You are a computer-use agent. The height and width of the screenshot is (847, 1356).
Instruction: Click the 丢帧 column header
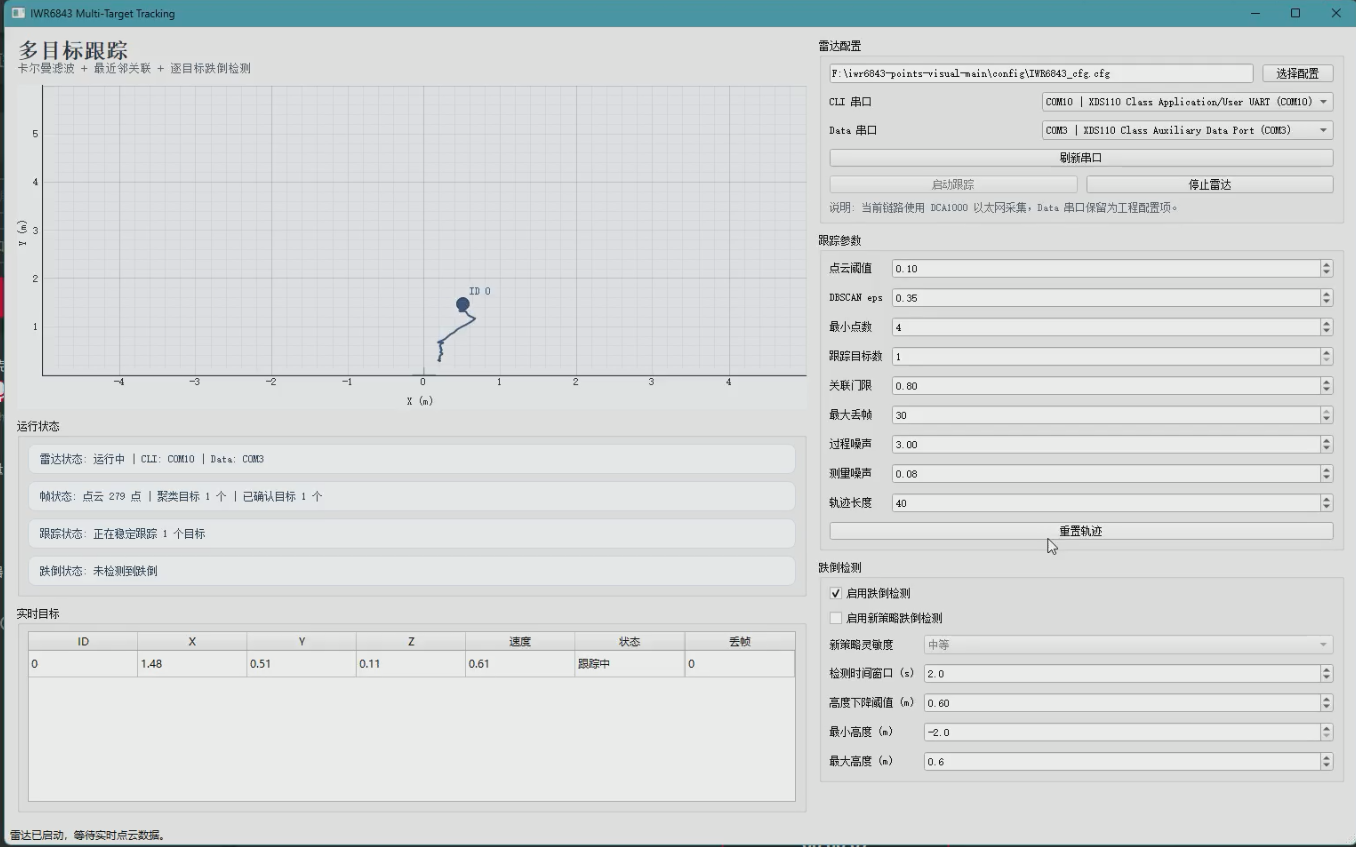(x=739, y=641)
